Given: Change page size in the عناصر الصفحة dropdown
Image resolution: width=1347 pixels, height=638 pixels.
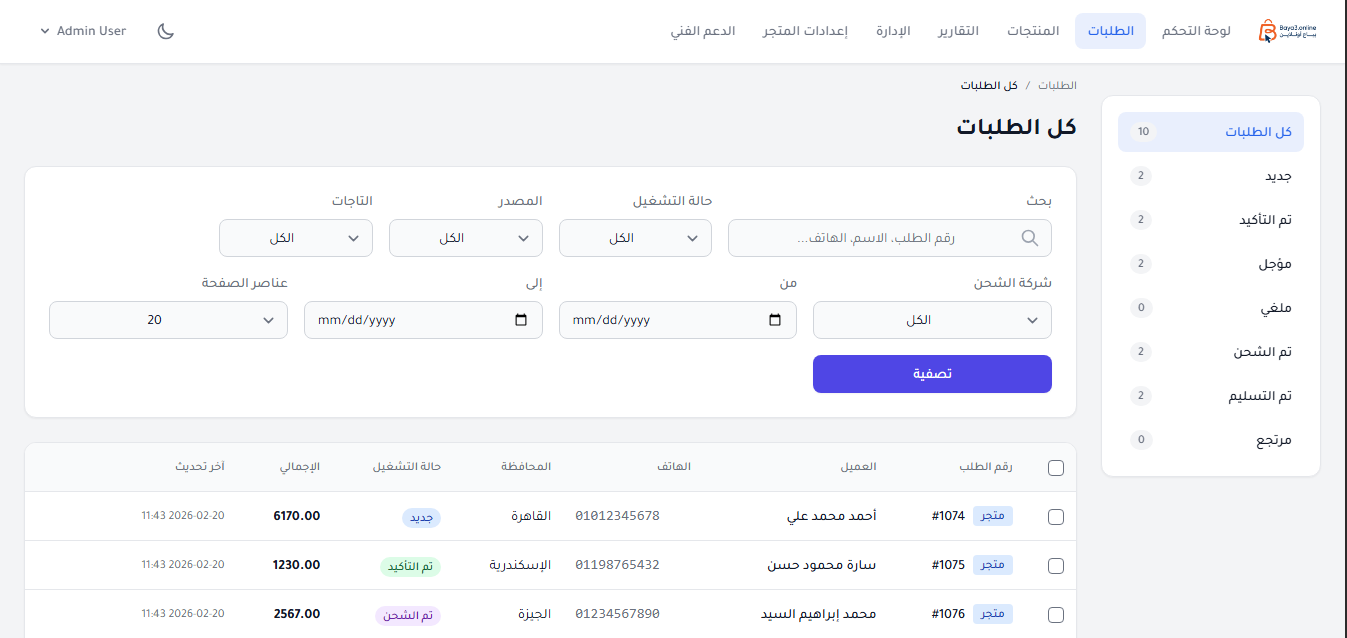Looking at the screenshot, I should click(167, 320).
